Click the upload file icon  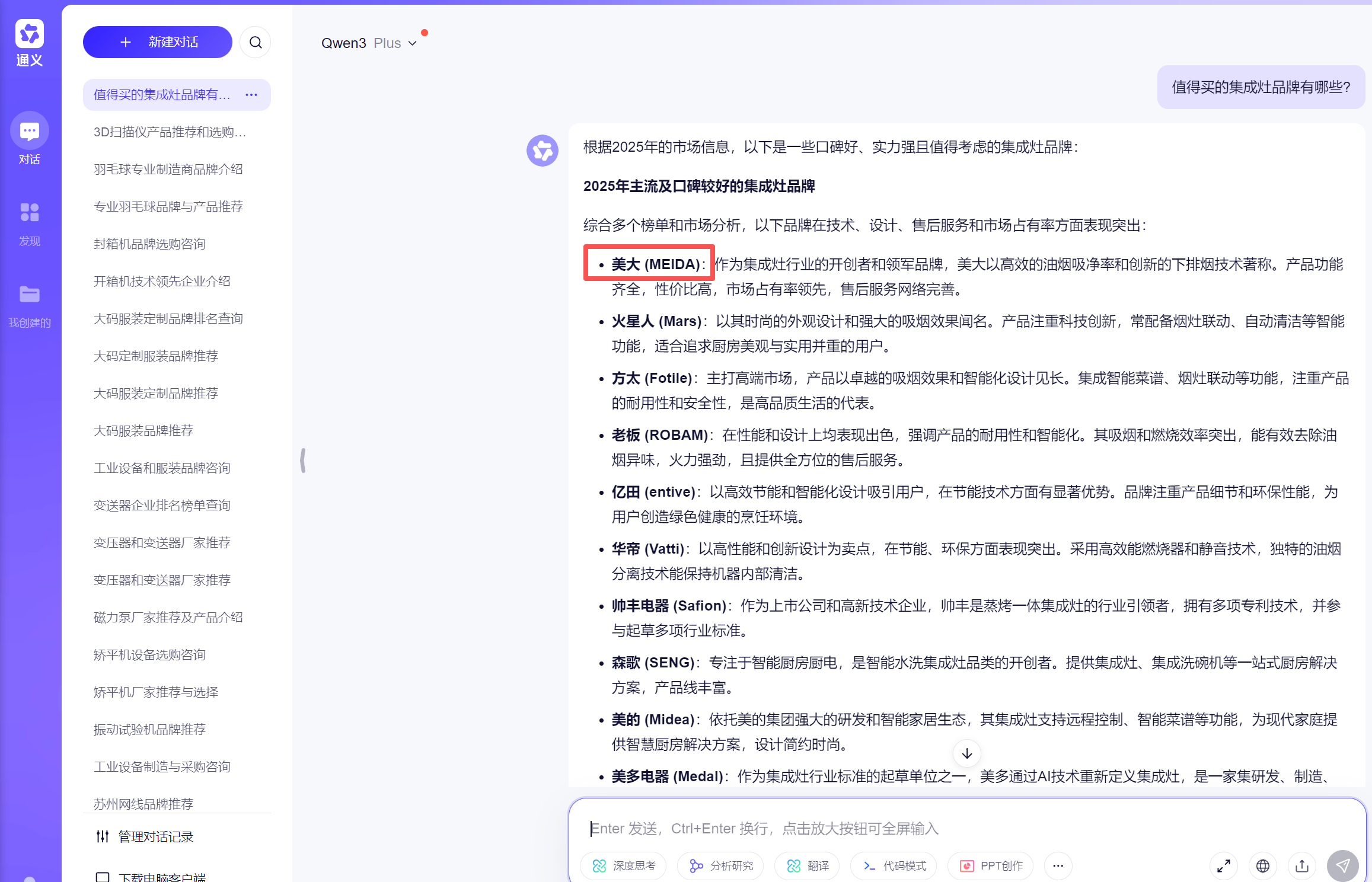pos(1302,866)
